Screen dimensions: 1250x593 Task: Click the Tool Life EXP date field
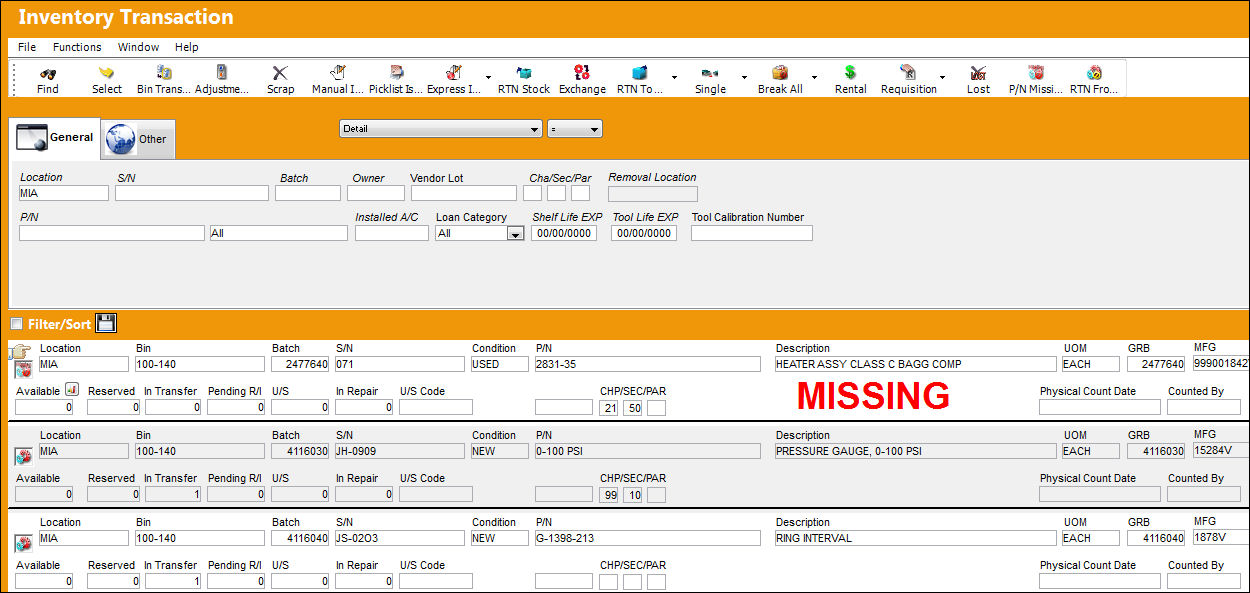click(644, 233)
